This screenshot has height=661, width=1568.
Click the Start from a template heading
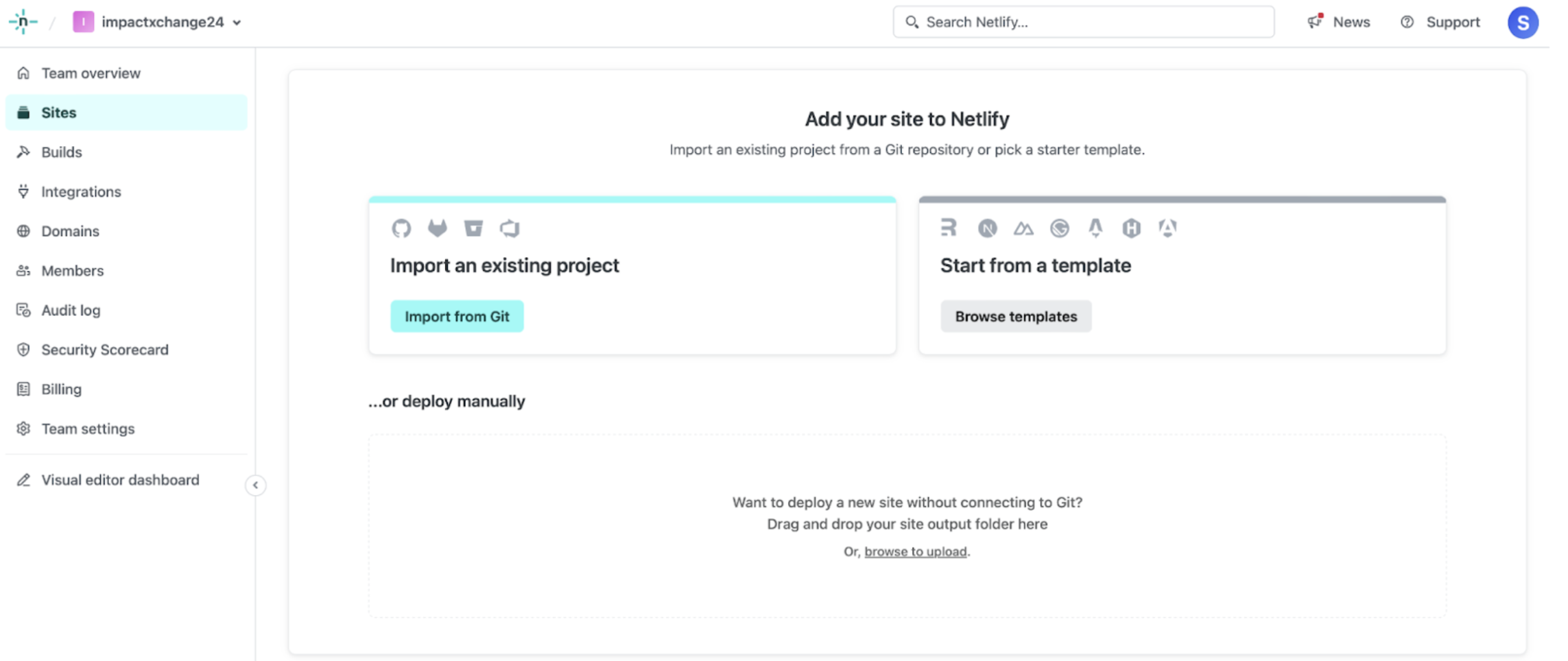1036,265
